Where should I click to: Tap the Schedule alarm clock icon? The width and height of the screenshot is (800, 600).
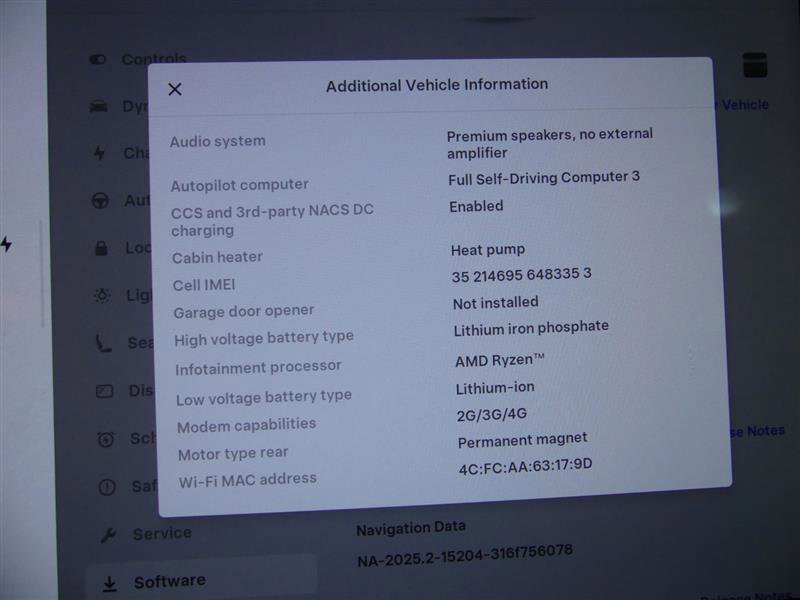coord(106,439)
